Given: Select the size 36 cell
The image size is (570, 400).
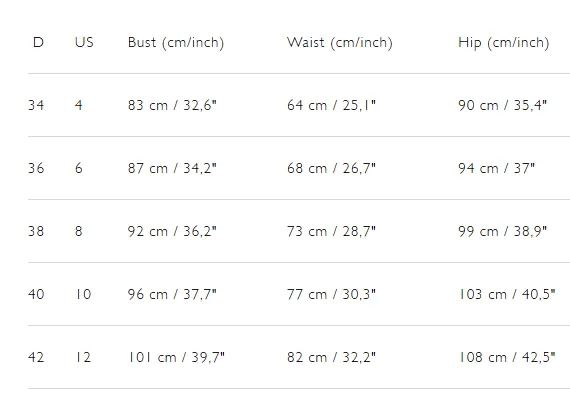Looking at the screenshot, I should pos(36,168).
